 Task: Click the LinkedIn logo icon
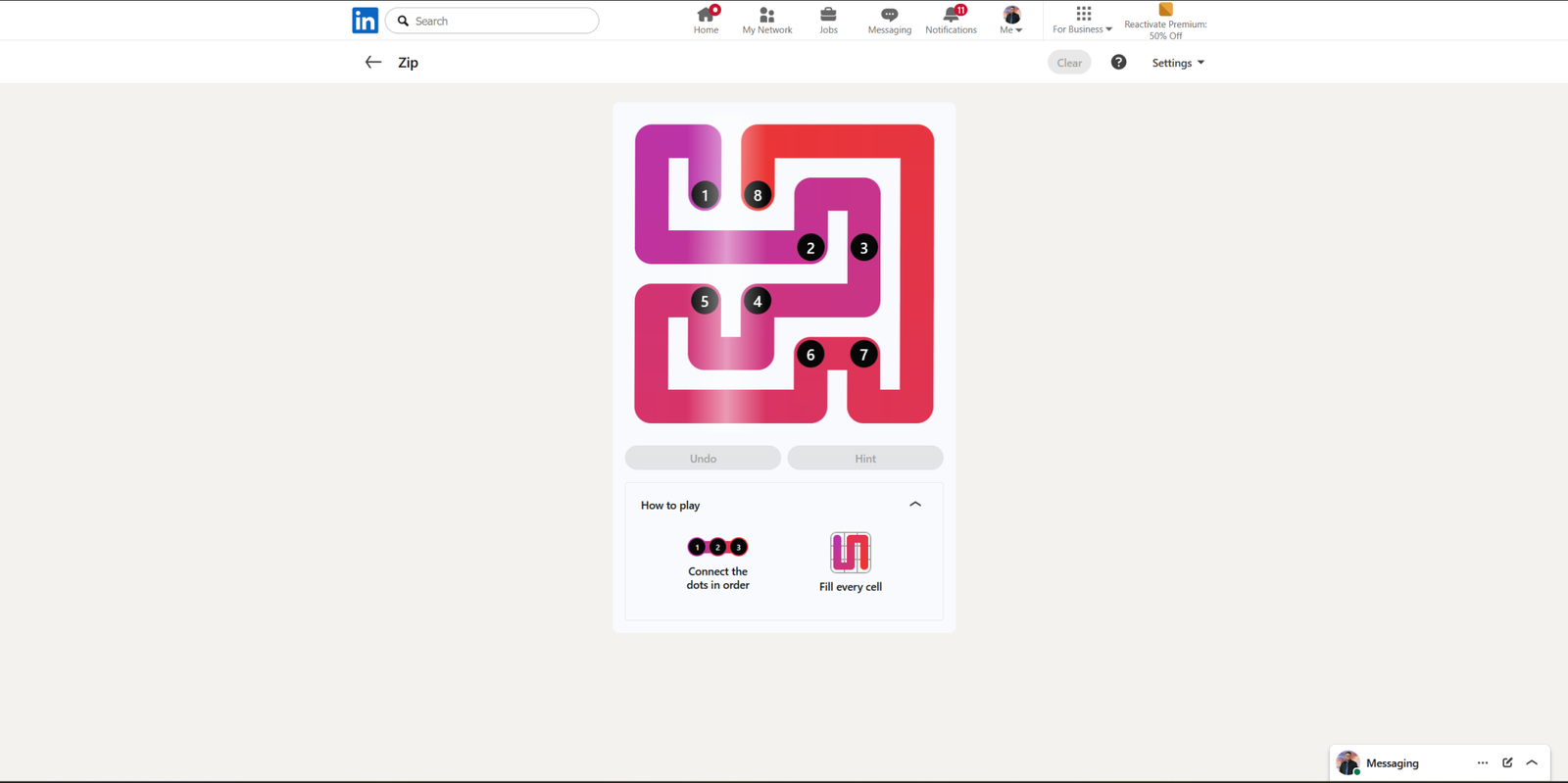pos(365,21)
